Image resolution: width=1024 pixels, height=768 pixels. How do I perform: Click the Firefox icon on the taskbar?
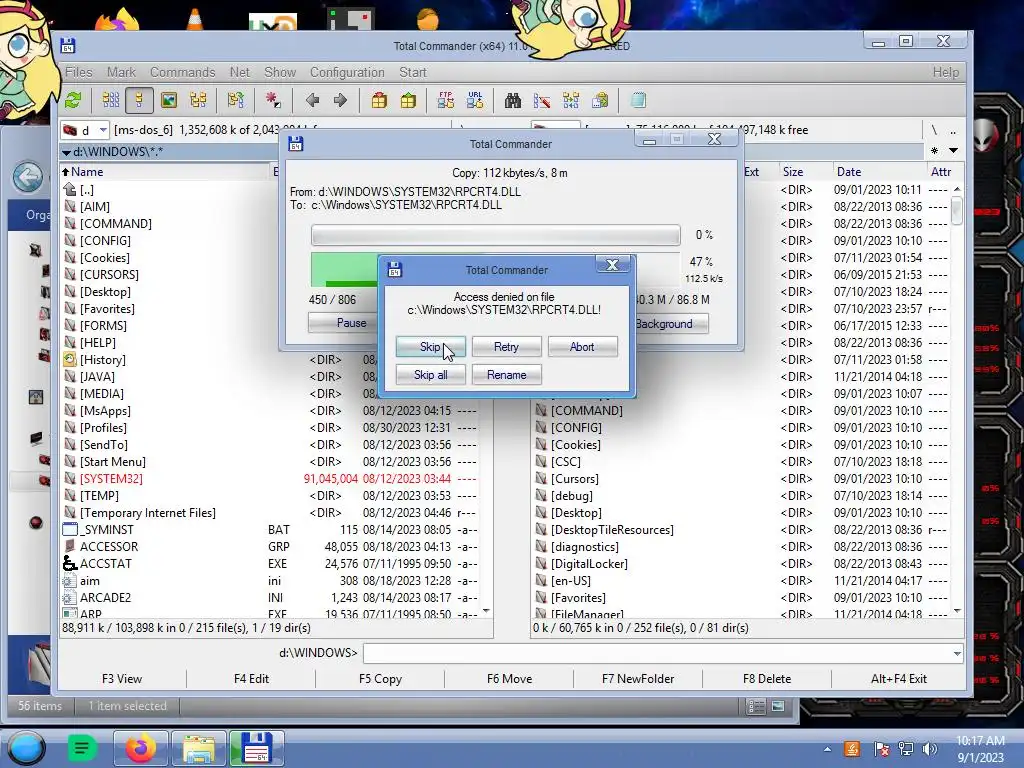tap(140, 748)
